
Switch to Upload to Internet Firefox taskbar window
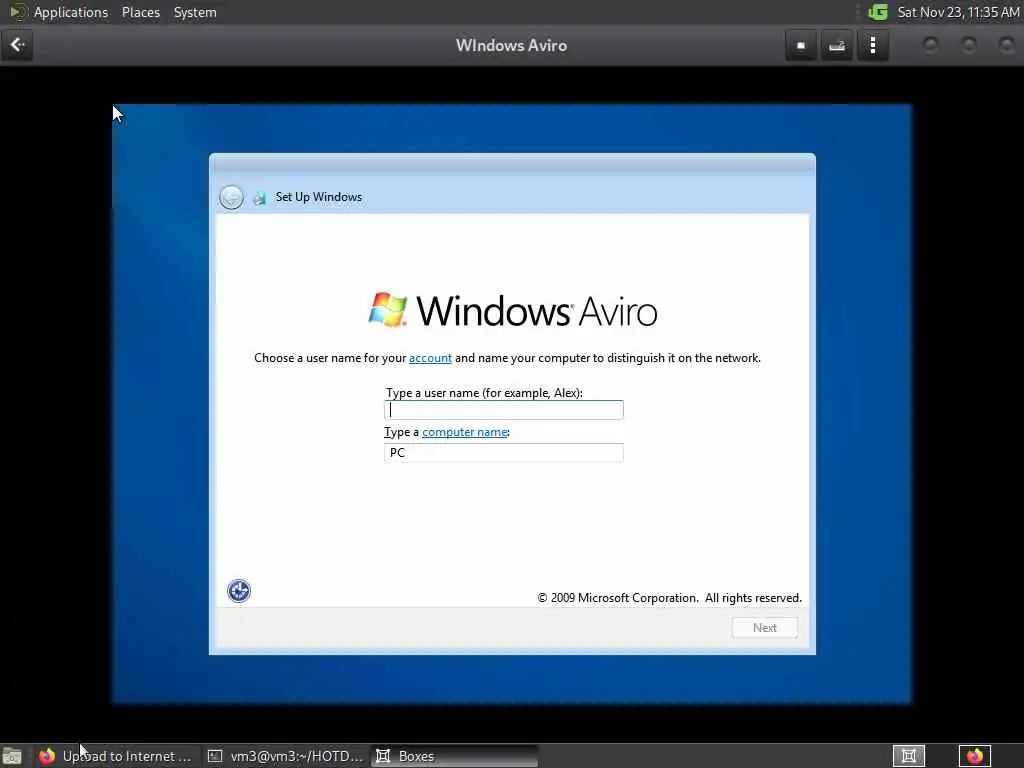116,756
